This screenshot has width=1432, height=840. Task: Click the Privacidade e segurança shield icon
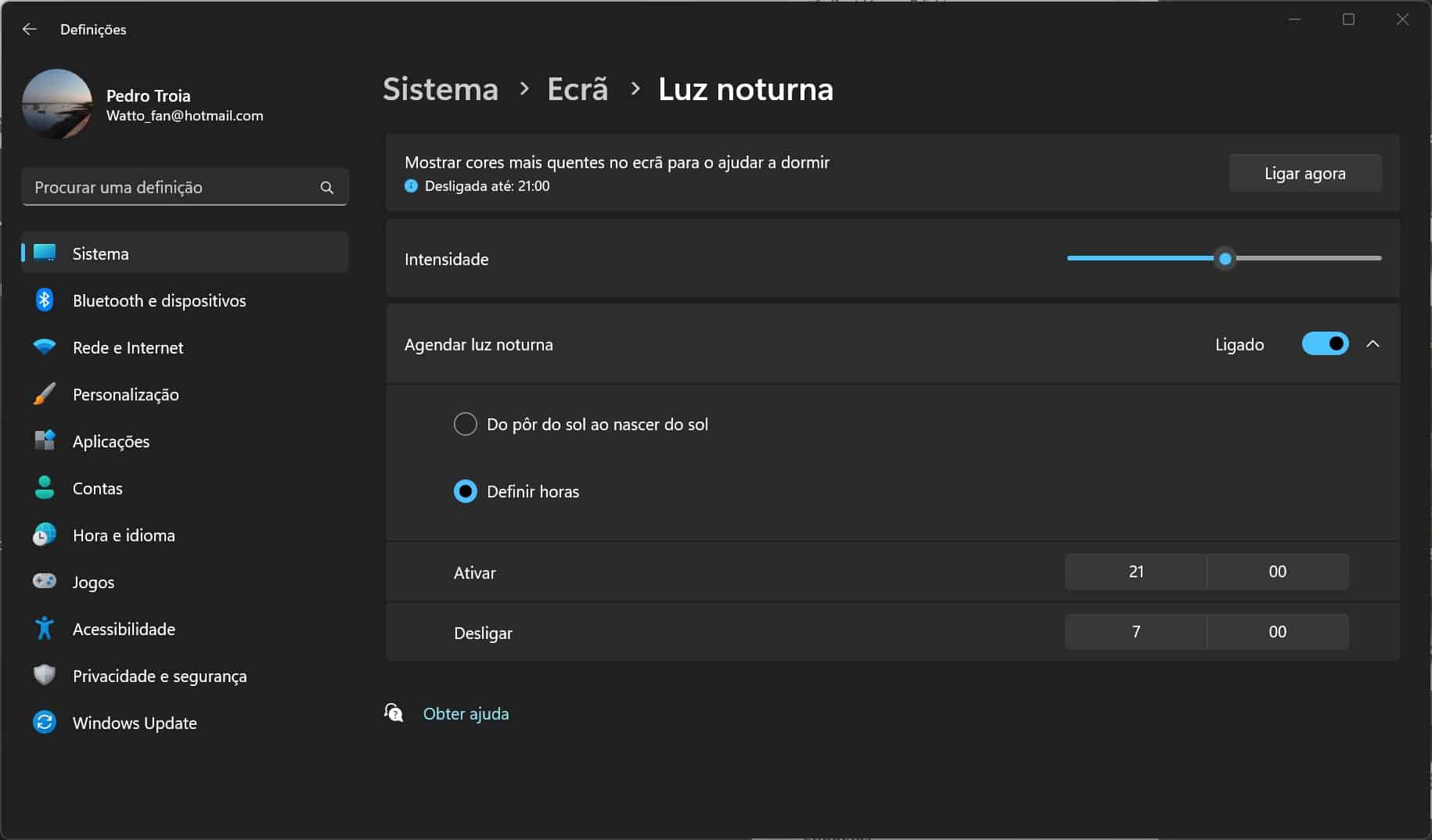tap(45, 675)
